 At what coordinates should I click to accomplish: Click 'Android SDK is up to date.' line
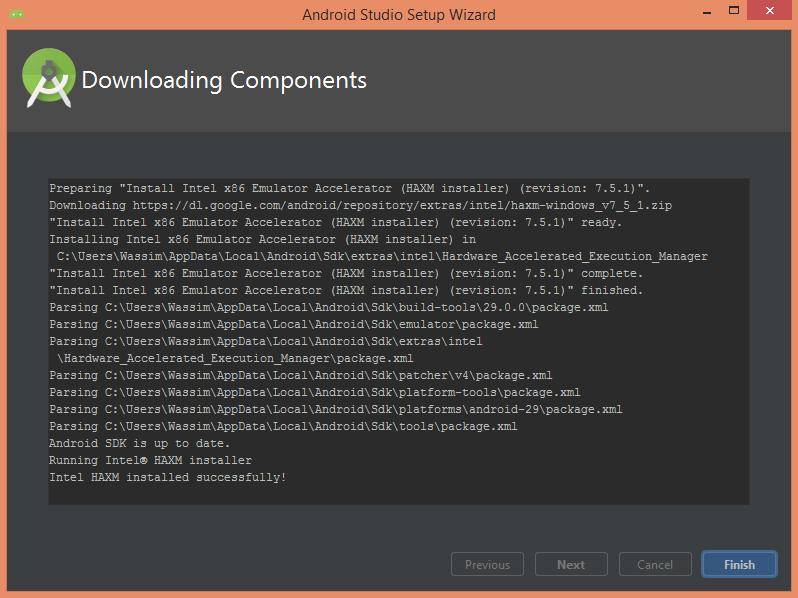pos(139,443)
